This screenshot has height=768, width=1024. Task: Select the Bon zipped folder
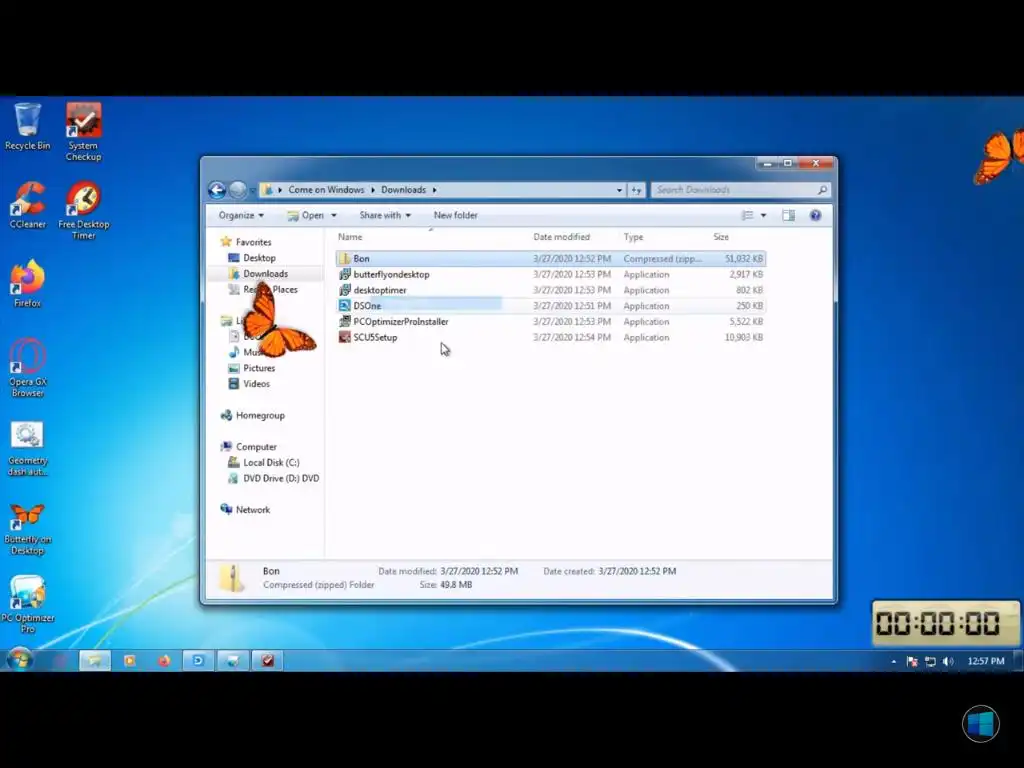pos(551,259)
